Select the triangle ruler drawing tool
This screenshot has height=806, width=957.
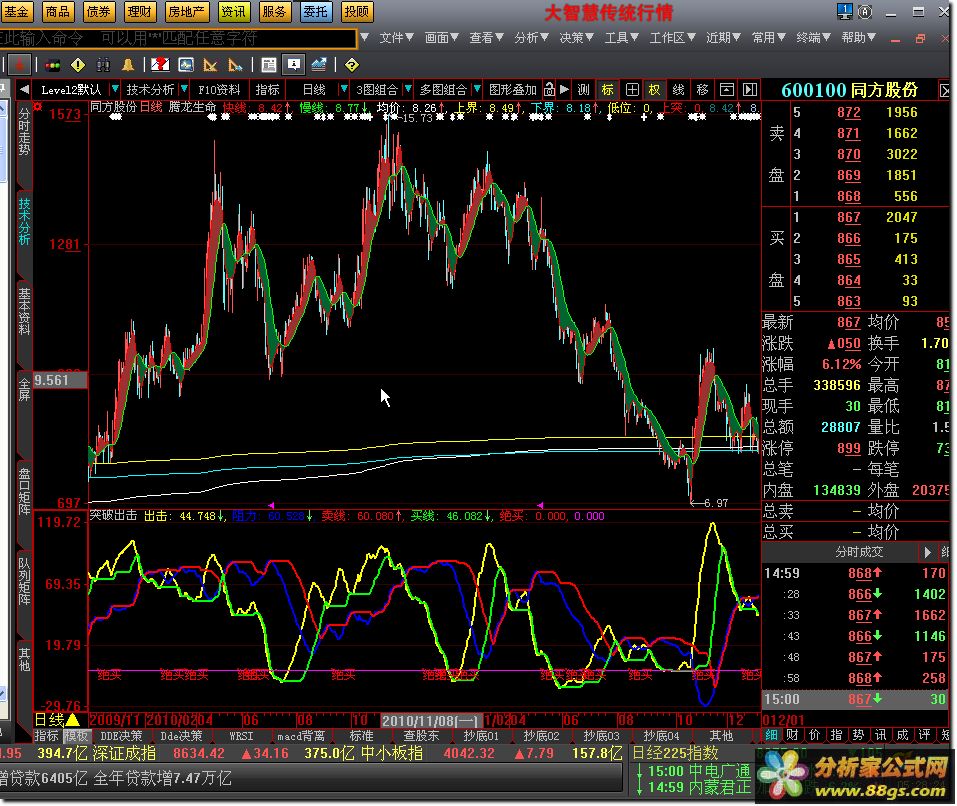(211, 65)
